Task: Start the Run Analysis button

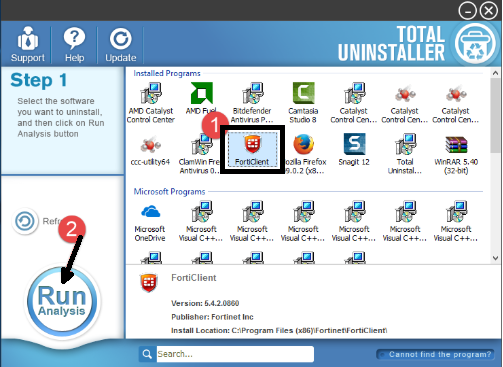Action: coord(62,301)
